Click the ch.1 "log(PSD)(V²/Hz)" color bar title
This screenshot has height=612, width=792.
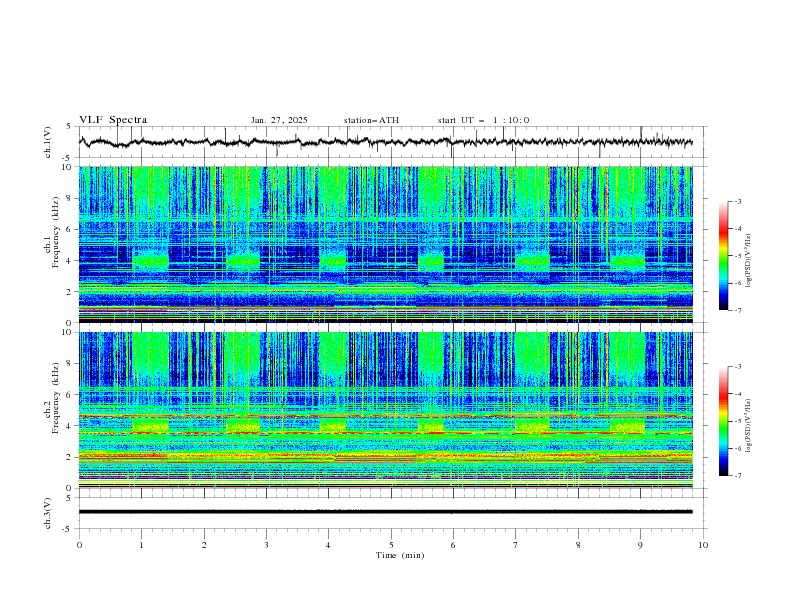click(x=748, y=261)
